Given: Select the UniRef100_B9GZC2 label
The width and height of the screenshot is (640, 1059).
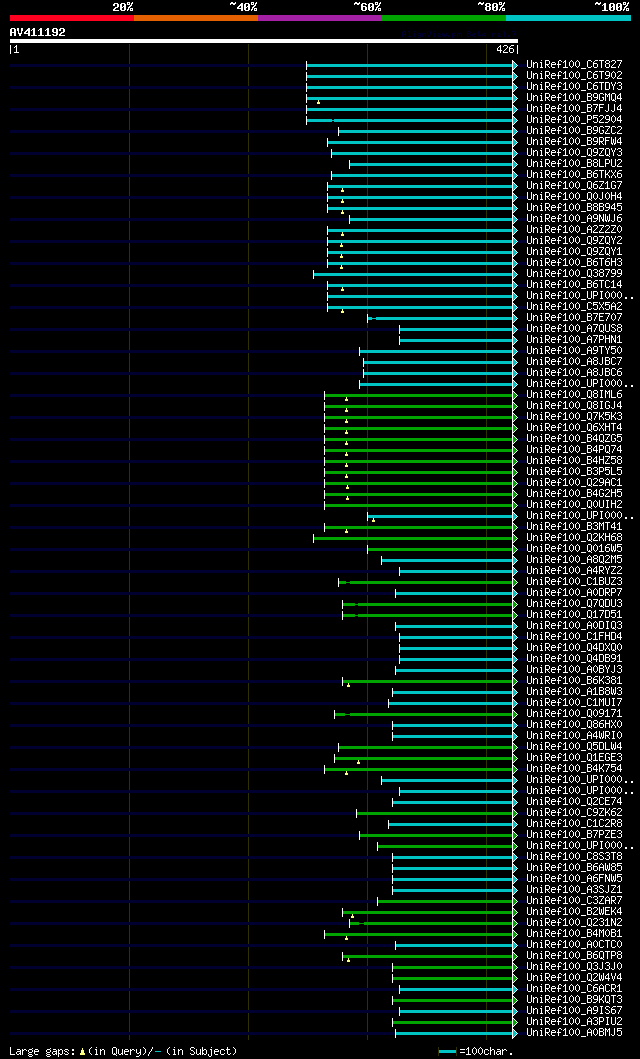Looking at the screenshot, I should 575,131.
